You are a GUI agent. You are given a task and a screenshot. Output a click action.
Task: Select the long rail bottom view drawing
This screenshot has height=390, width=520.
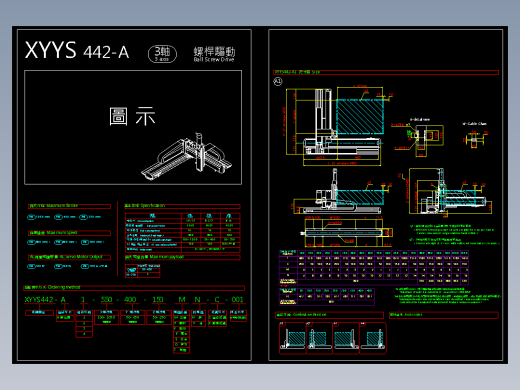click(x=346, y=232)
